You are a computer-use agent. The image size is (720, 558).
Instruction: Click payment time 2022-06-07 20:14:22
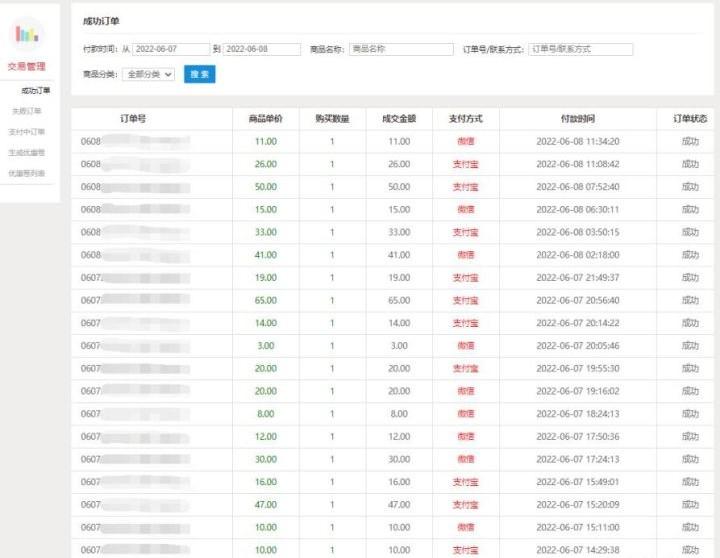pos(578,323)
